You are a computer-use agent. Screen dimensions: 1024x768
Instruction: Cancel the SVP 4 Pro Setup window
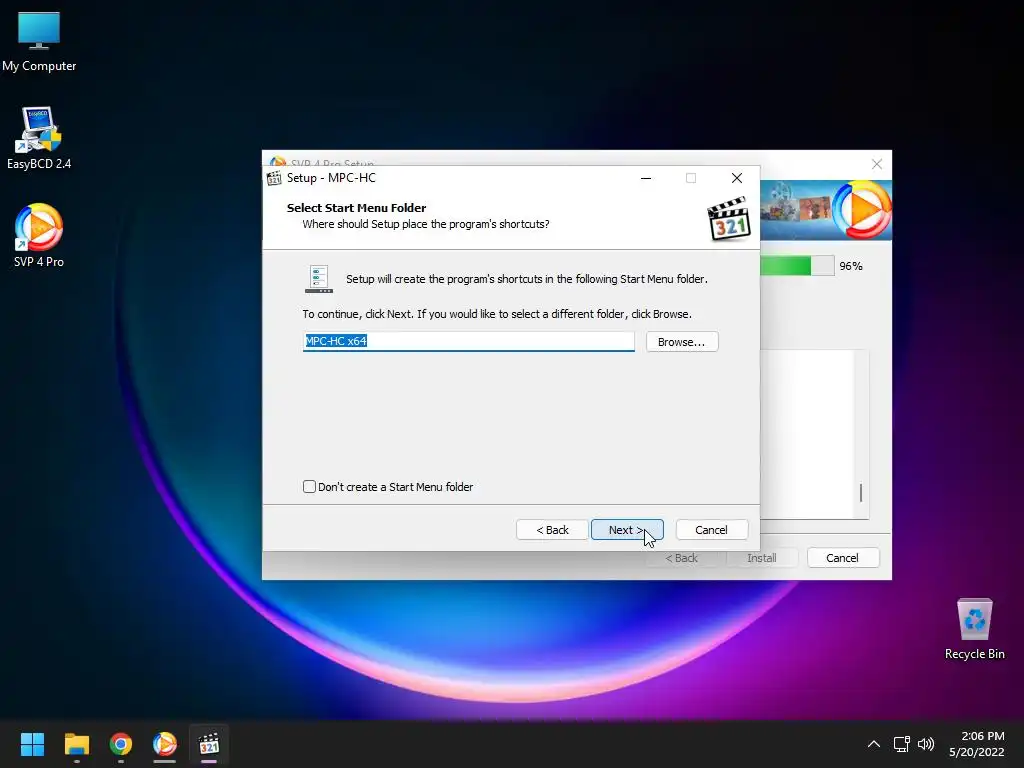click(x=842, y=558)
